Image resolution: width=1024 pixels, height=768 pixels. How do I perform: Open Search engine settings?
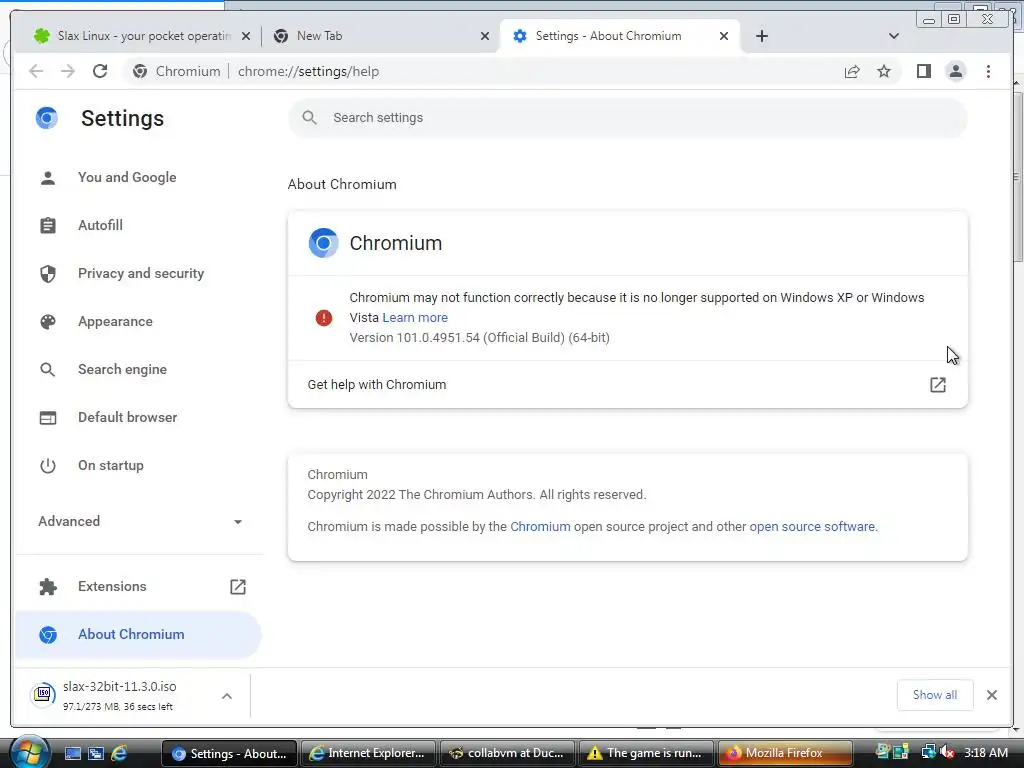(122, 370)
